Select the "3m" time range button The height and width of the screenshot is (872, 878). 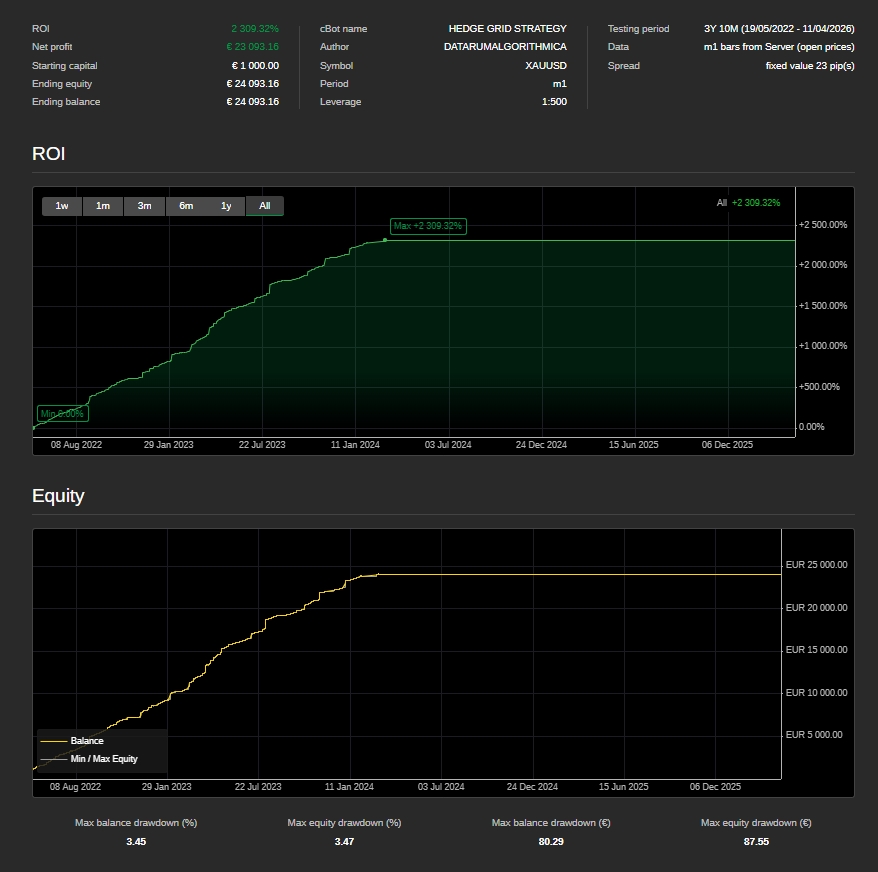click(143, 206)
